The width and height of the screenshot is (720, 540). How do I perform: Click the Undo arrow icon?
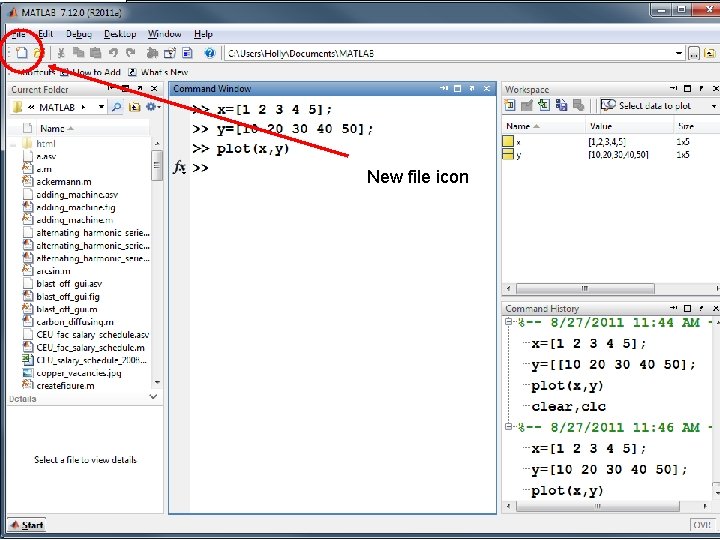113,53
